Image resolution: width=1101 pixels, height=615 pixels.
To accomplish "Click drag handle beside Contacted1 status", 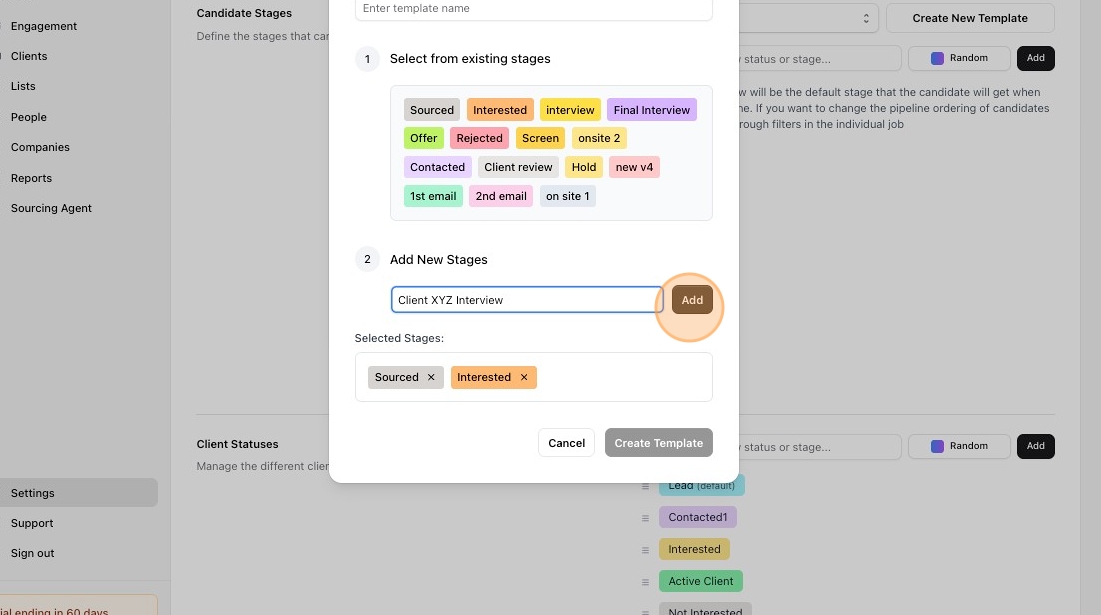I will [x=645, y=518].
